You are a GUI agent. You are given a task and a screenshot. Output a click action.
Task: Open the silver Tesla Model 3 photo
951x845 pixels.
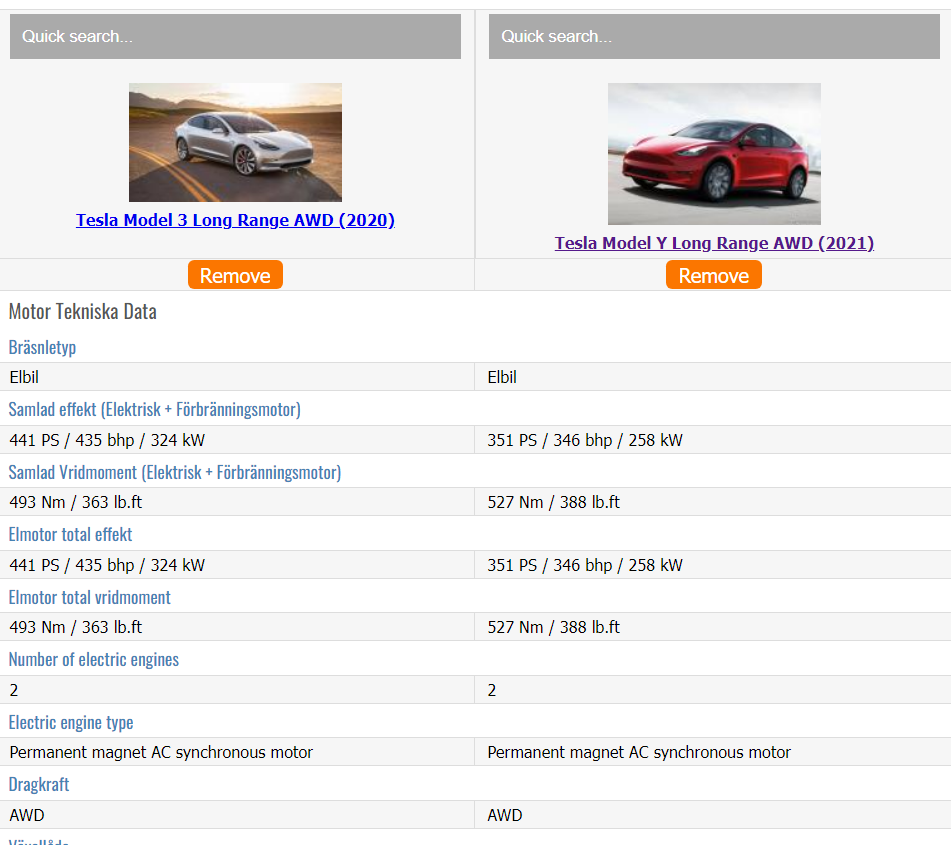(x=235, y=143)
